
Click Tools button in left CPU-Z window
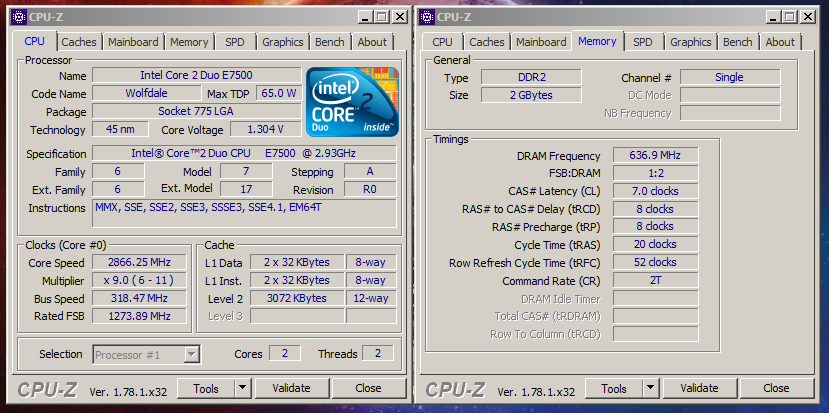pyautogui.click(x=206, y=389)
